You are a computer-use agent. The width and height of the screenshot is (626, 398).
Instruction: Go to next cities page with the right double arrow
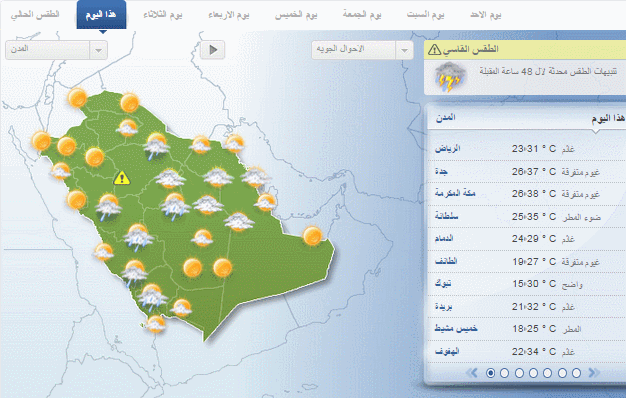(594, 373)
